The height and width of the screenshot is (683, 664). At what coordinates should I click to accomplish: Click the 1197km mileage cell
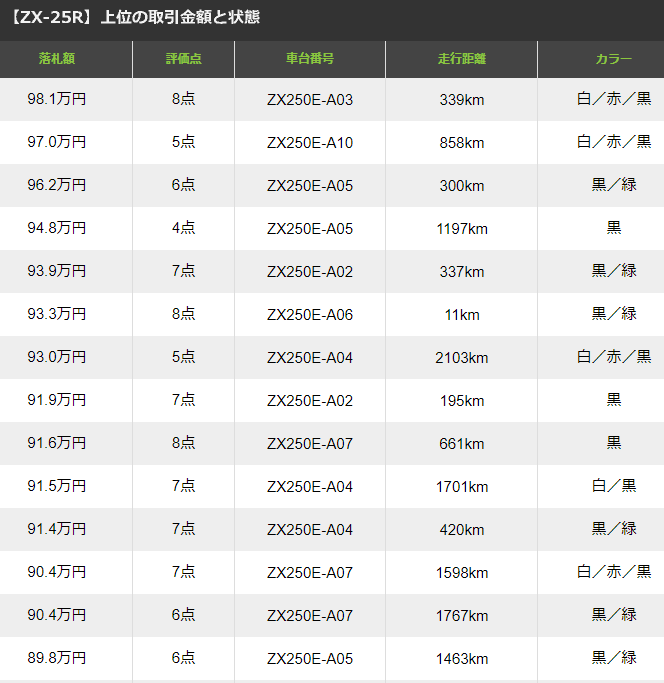click(x=461, y=228)
